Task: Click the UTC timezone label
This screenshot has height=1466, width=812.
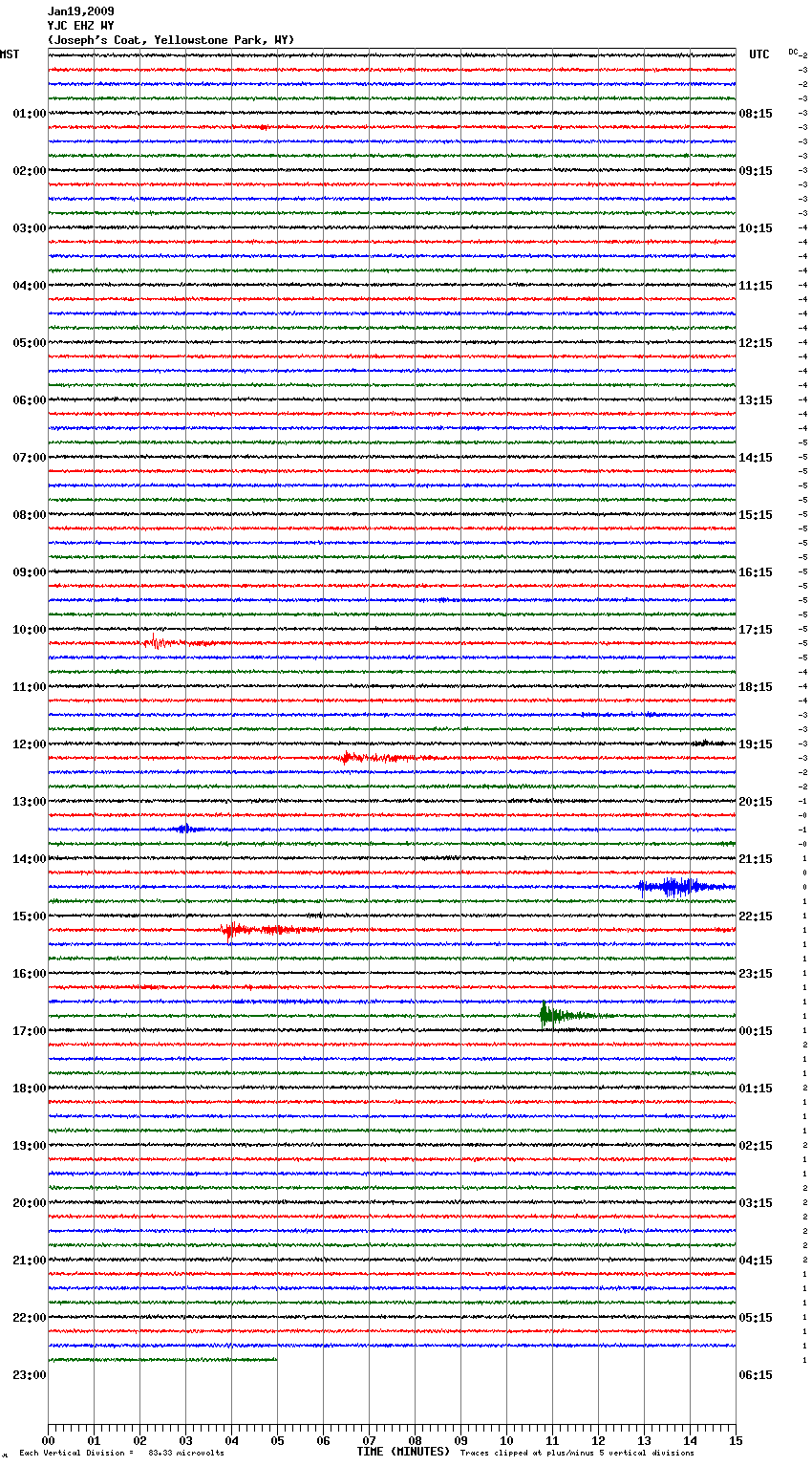Action: [759, 54]
